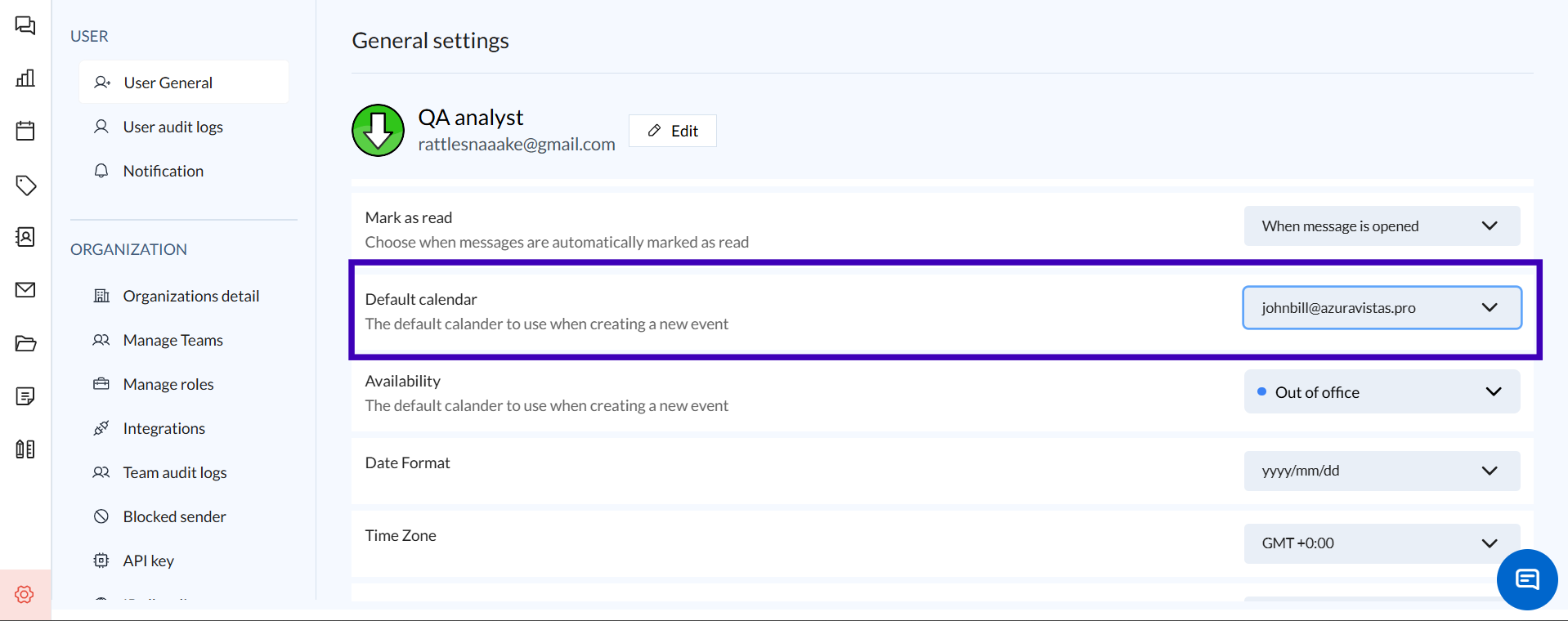Open the Date Format dropdown

coord(1381,471)
